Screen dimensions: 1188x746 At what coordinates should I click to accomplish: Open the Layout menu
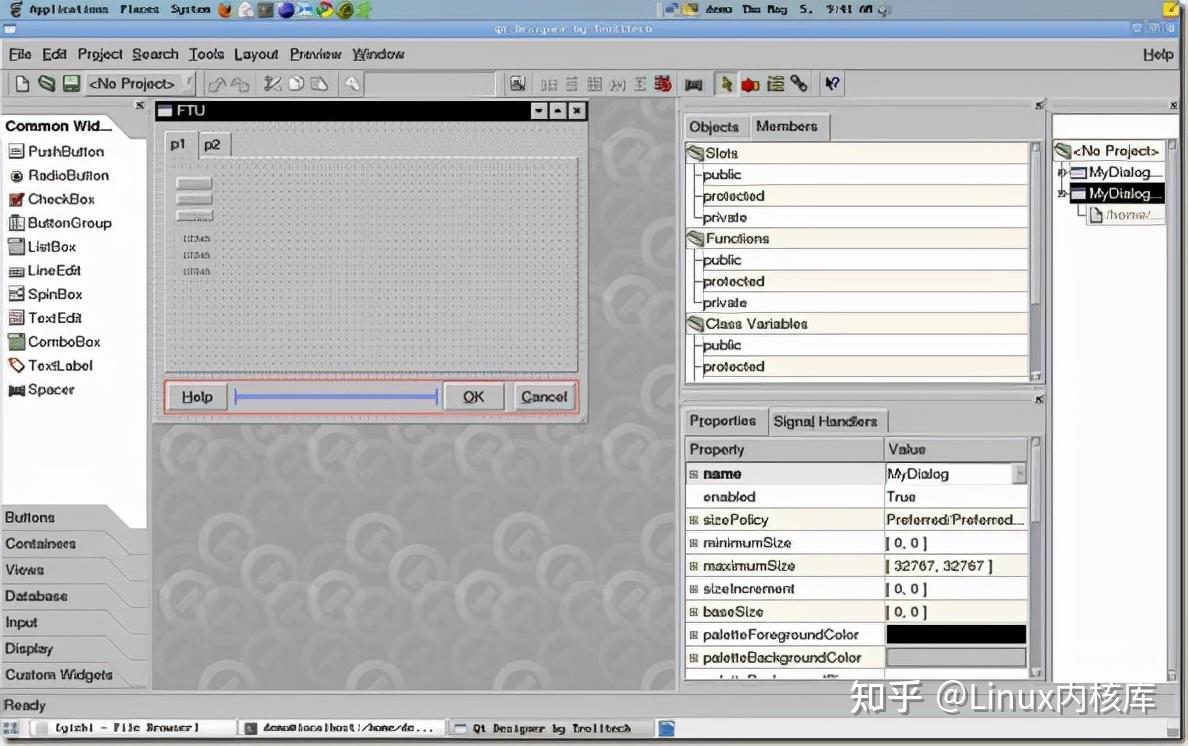click(256, 55)
